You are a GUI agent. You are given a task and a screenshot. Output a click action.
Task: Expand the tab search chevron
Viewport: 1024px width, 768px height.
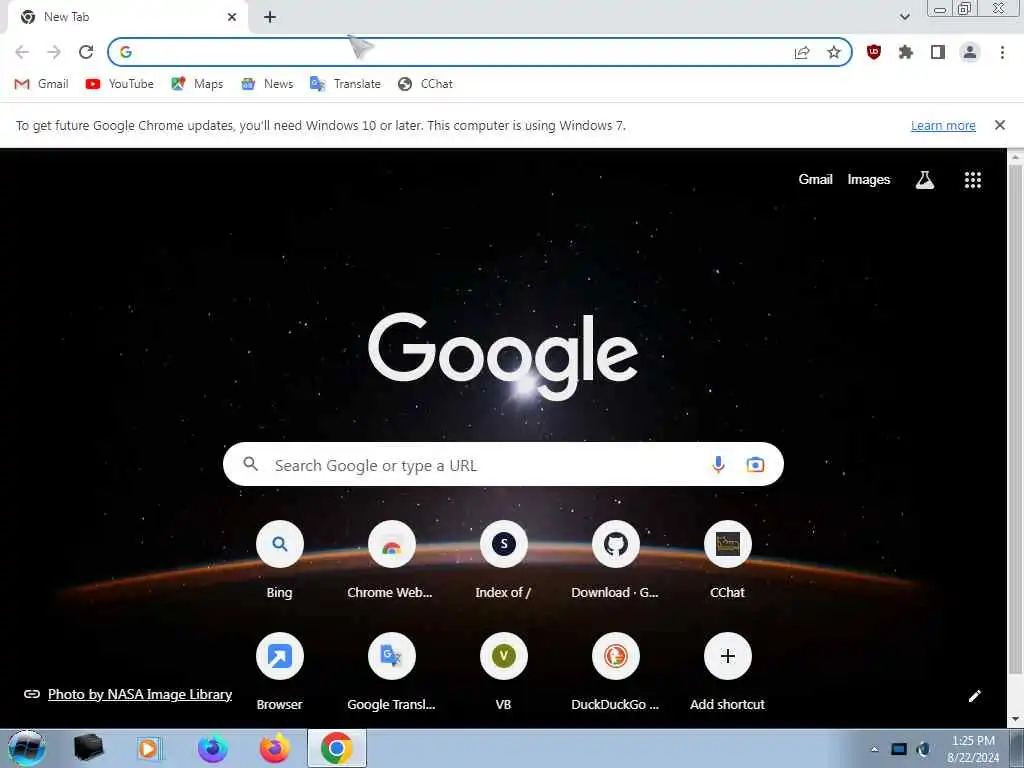(x=904, y=17)
